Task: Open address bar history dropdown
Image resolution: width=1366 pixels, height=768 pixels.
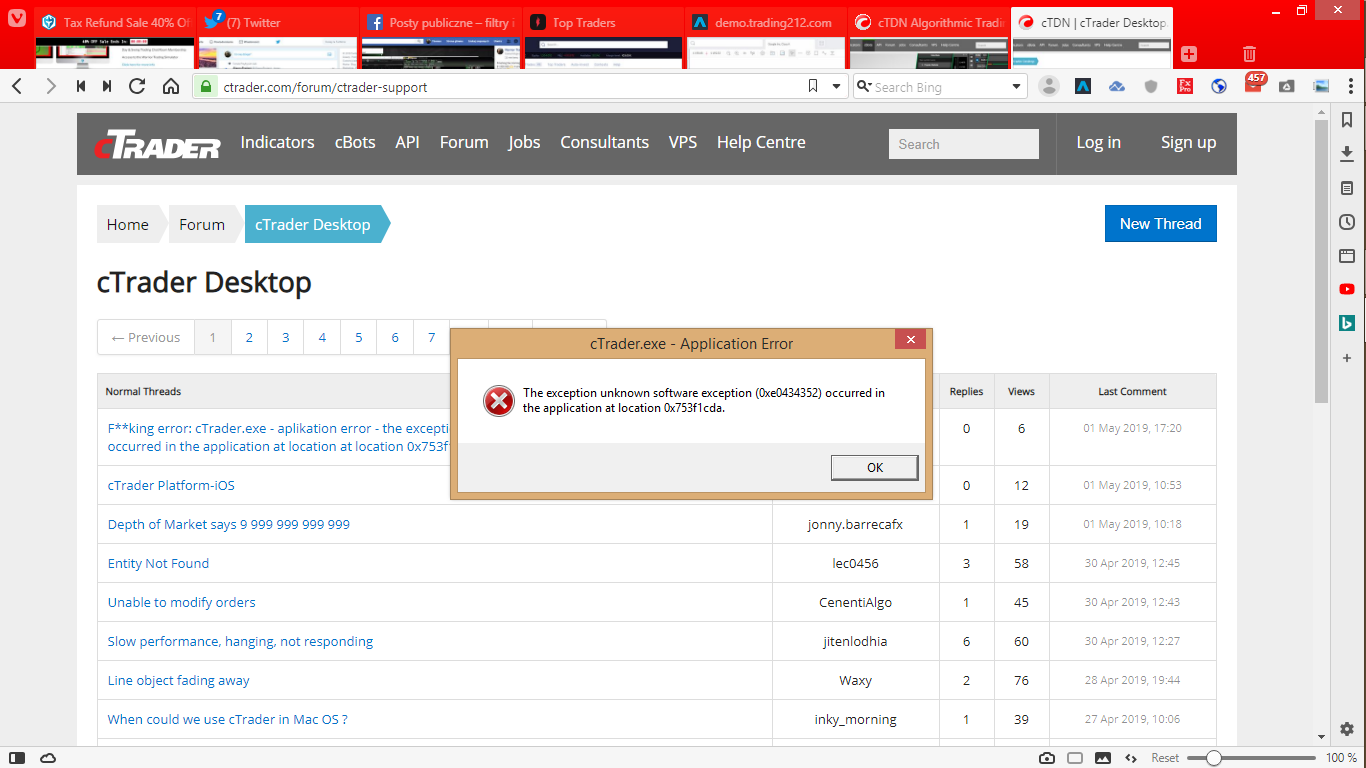Action: click(837, 87)
